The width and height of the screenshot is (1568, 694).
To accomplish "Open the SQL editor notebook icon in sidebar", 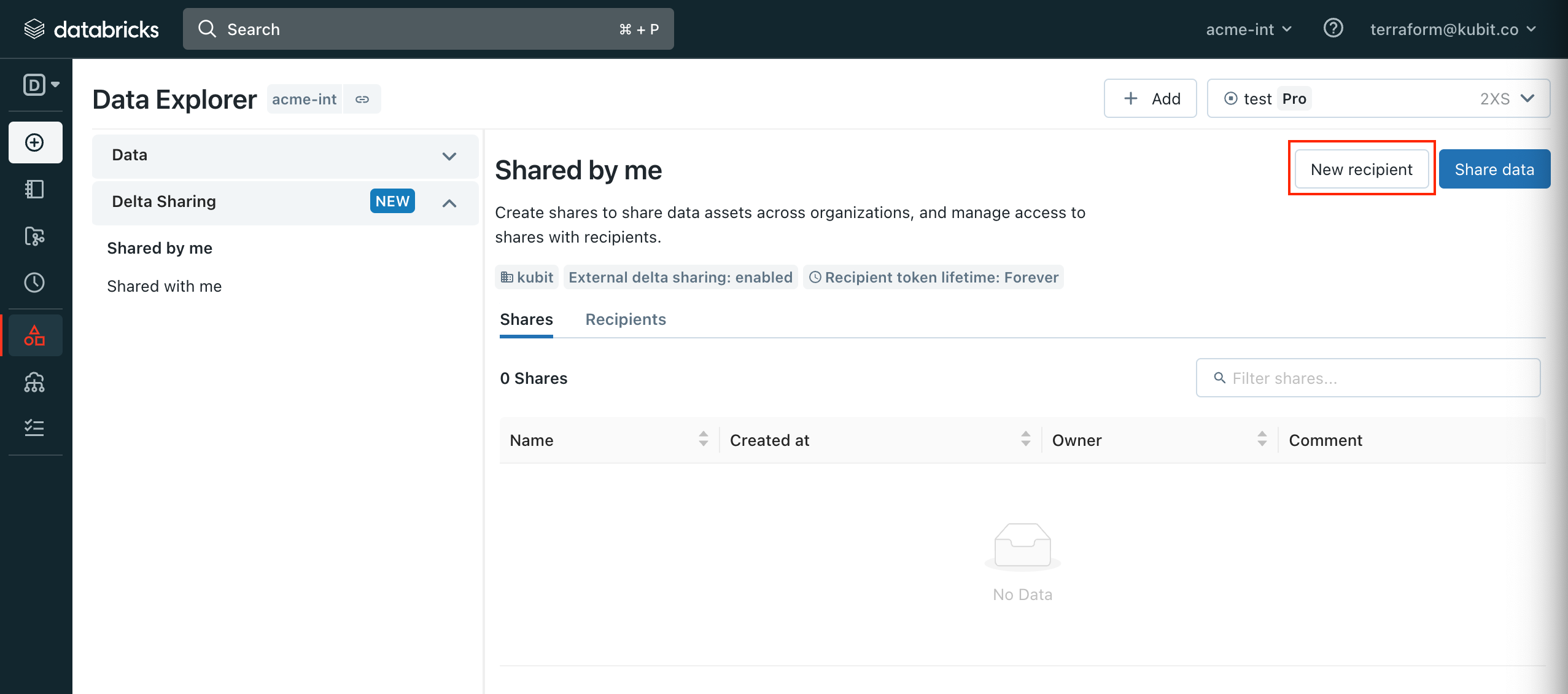I will coord(35,189).
